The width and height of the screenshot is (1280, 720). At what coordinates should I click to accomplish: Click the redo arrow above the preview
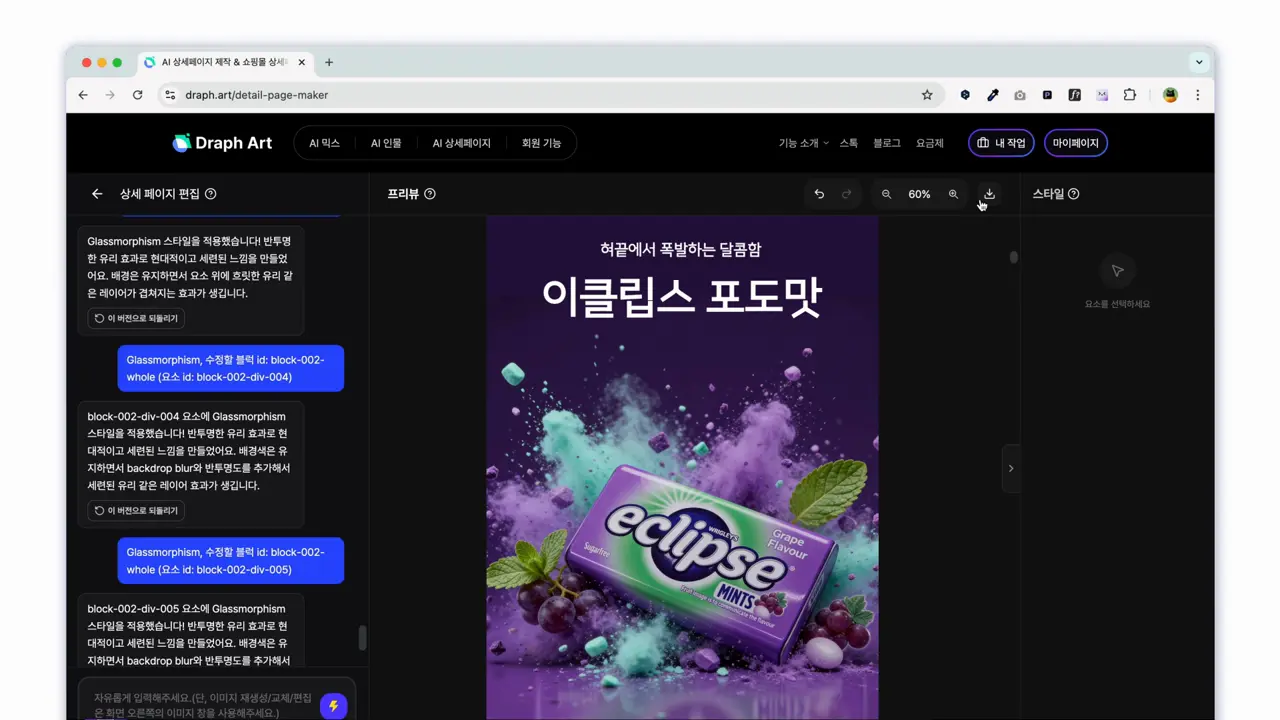point(847,193)
